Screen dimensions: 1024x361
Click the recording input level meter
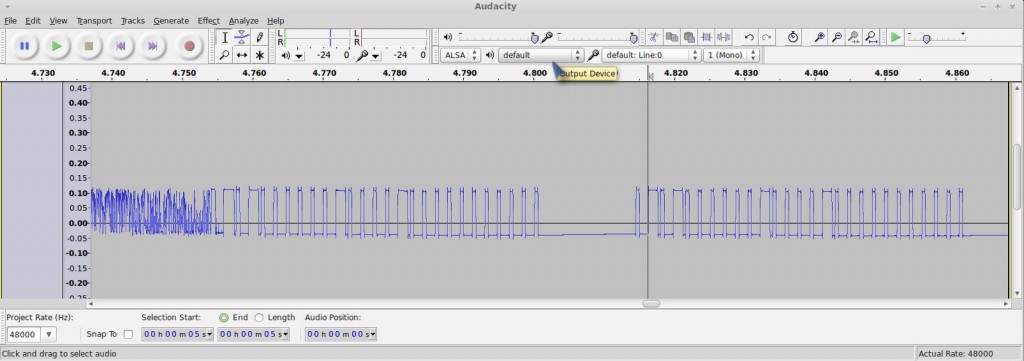(391, 37)
